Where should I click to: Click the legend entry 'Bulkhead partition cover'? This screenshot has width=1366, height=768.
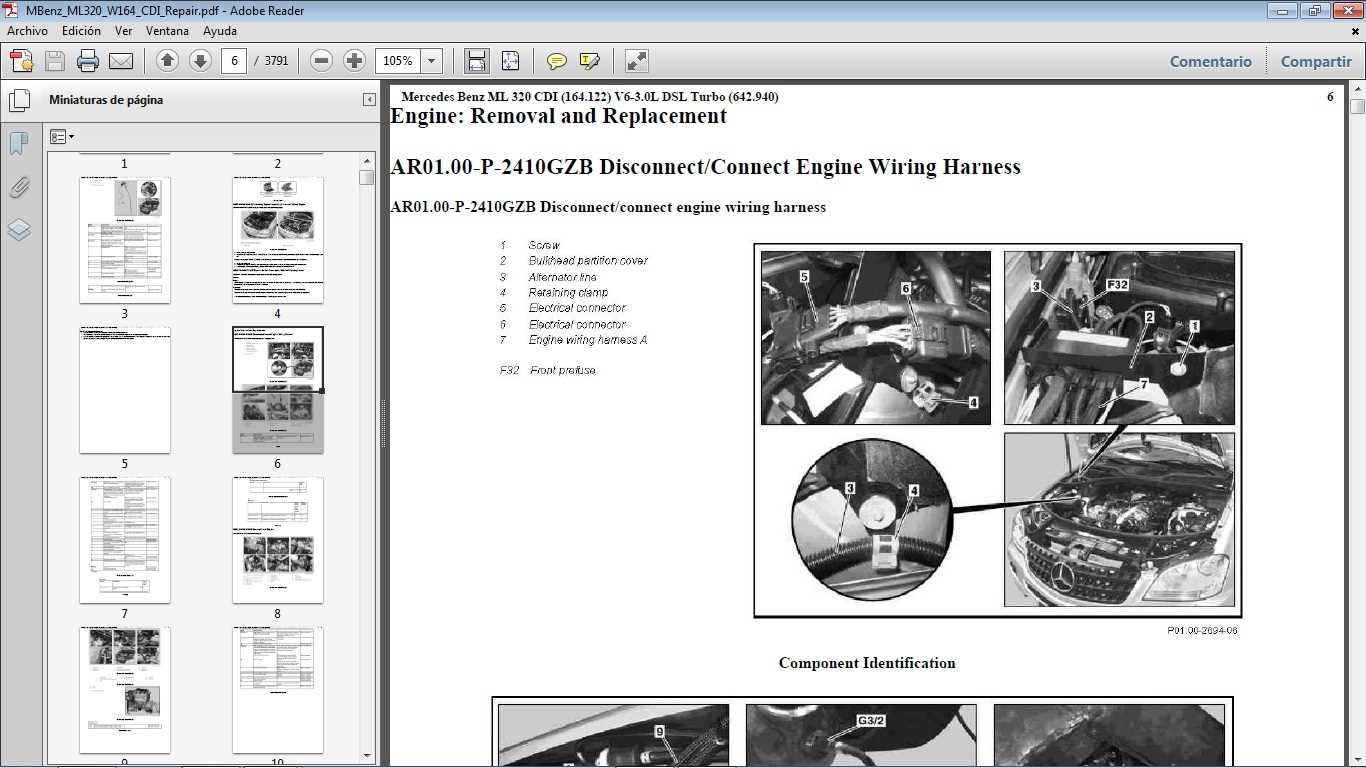point(588,261)
